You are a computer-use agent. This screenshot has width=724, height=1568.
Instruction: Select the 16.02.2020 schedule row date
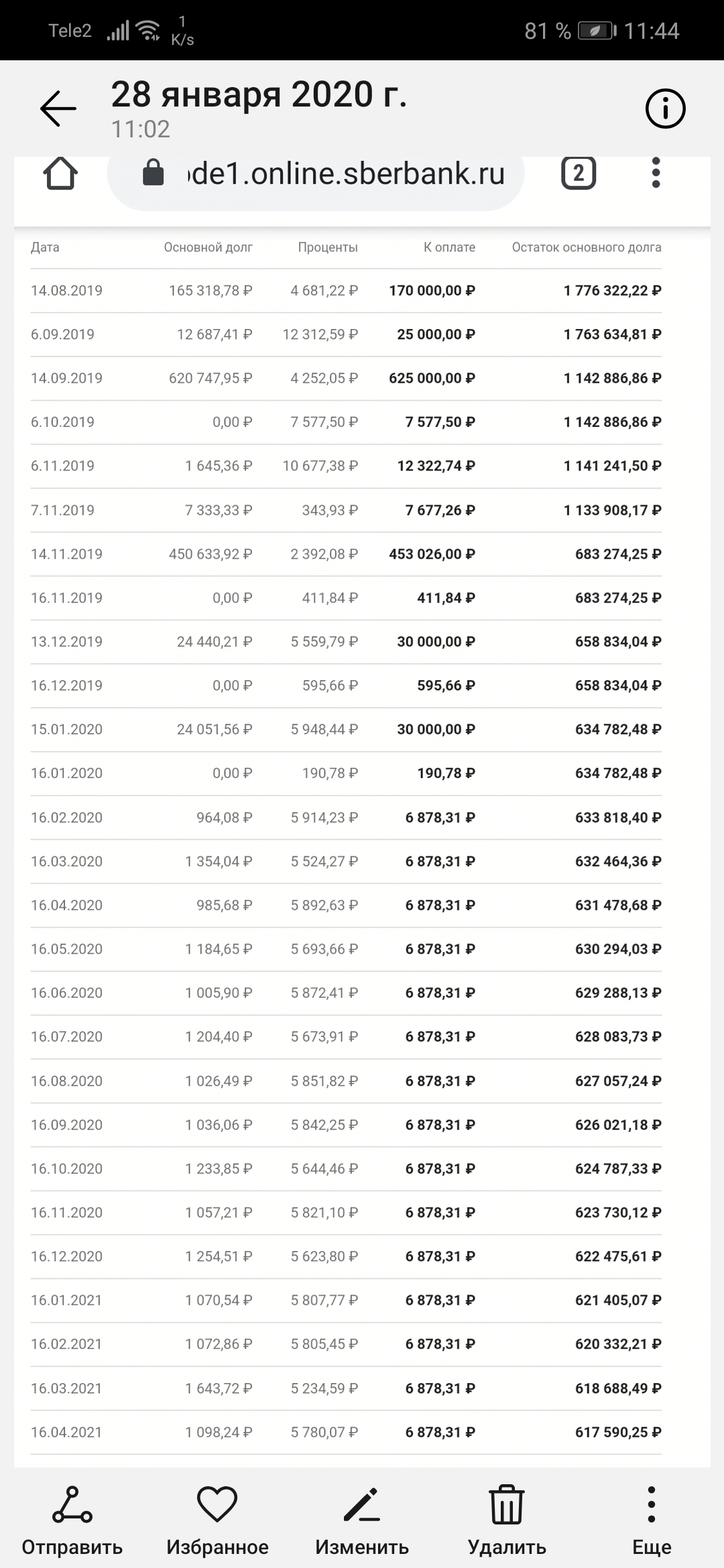pyautogui.click(x=66, y=818)
